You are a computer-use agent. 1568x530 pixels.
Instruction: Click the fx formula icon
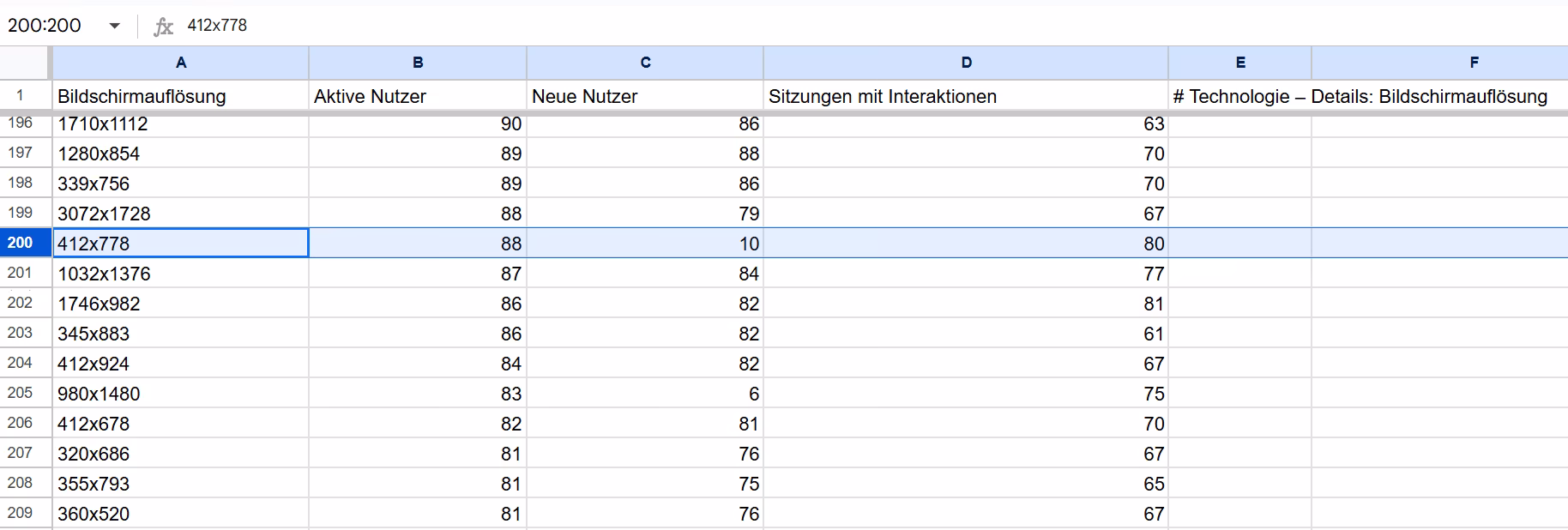[163, 27]
